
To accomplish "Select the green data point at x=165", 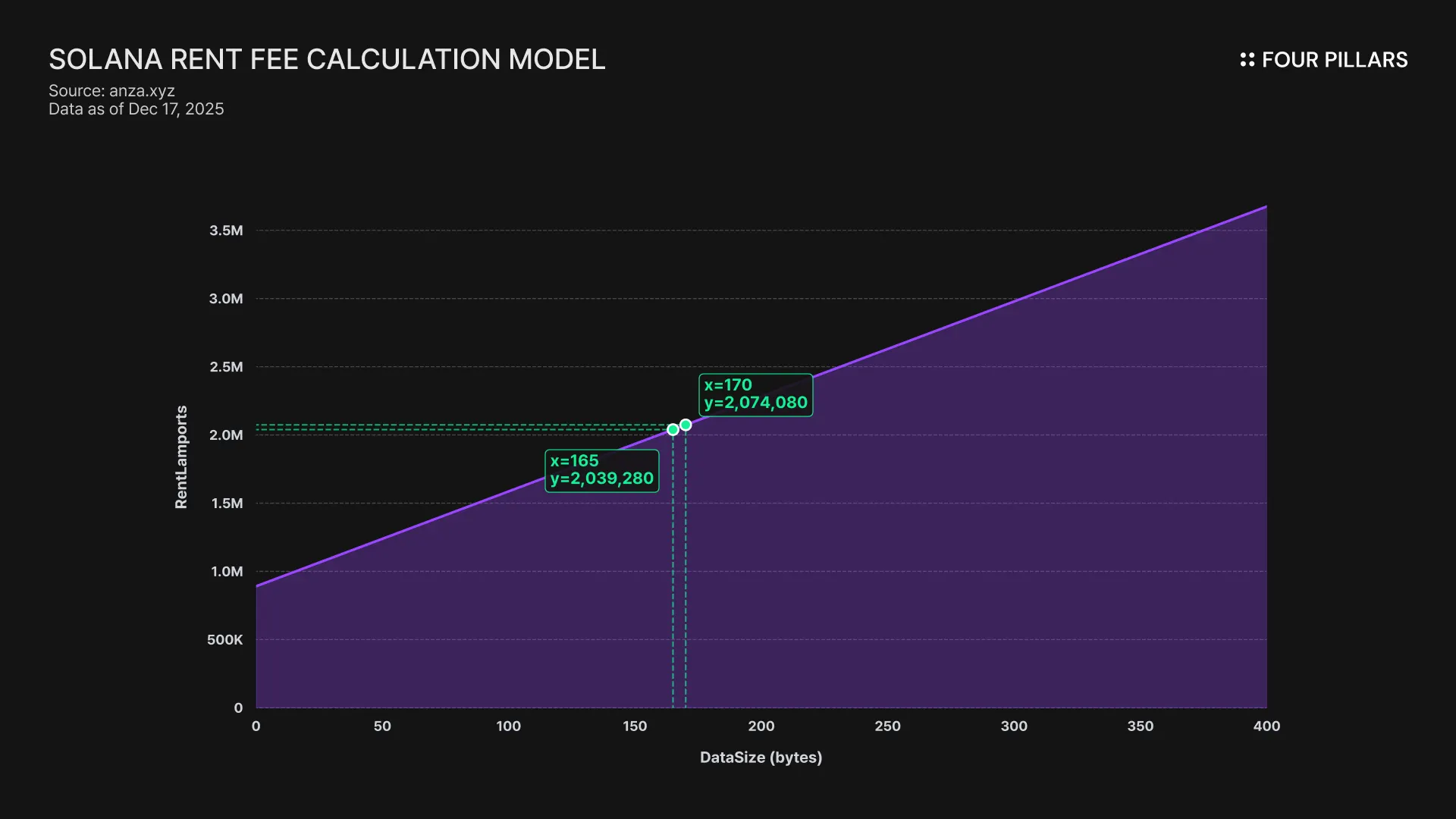I will point(673,430).
